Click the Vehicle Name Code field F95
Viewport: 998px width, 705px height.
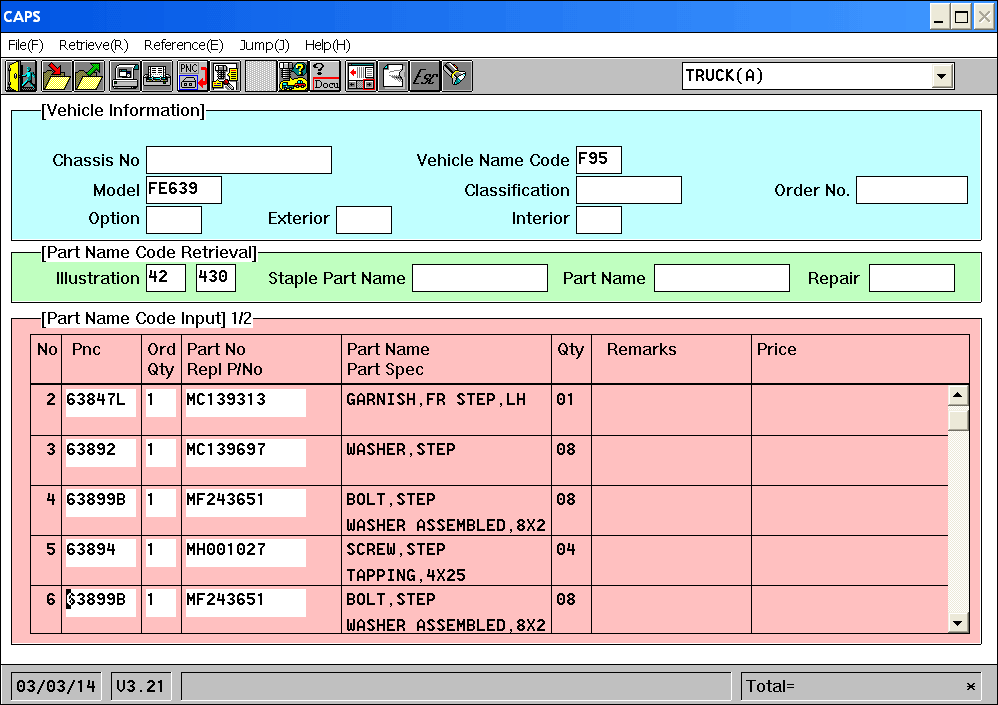point(599,160)
